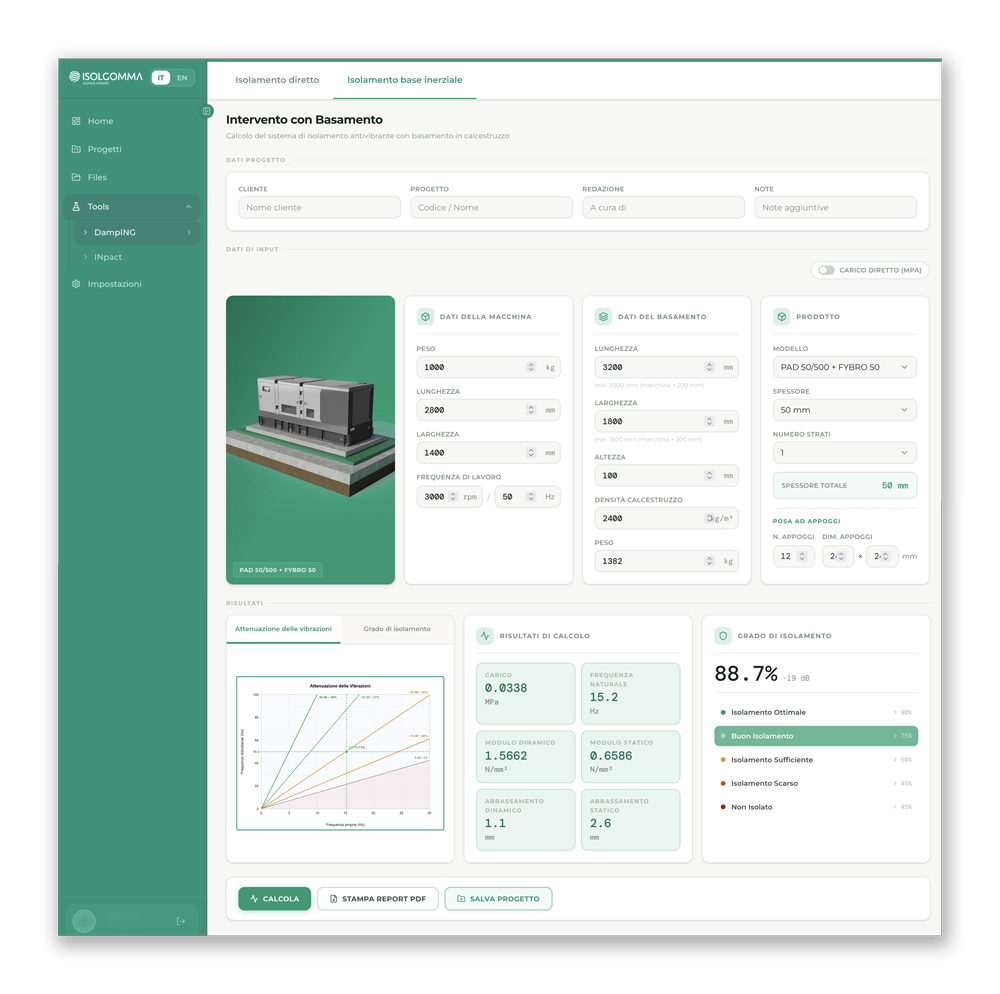Click the Modulo dinamico 1.5662 card
Viewport: 1000px width, 994px height.
pos(526,757)
